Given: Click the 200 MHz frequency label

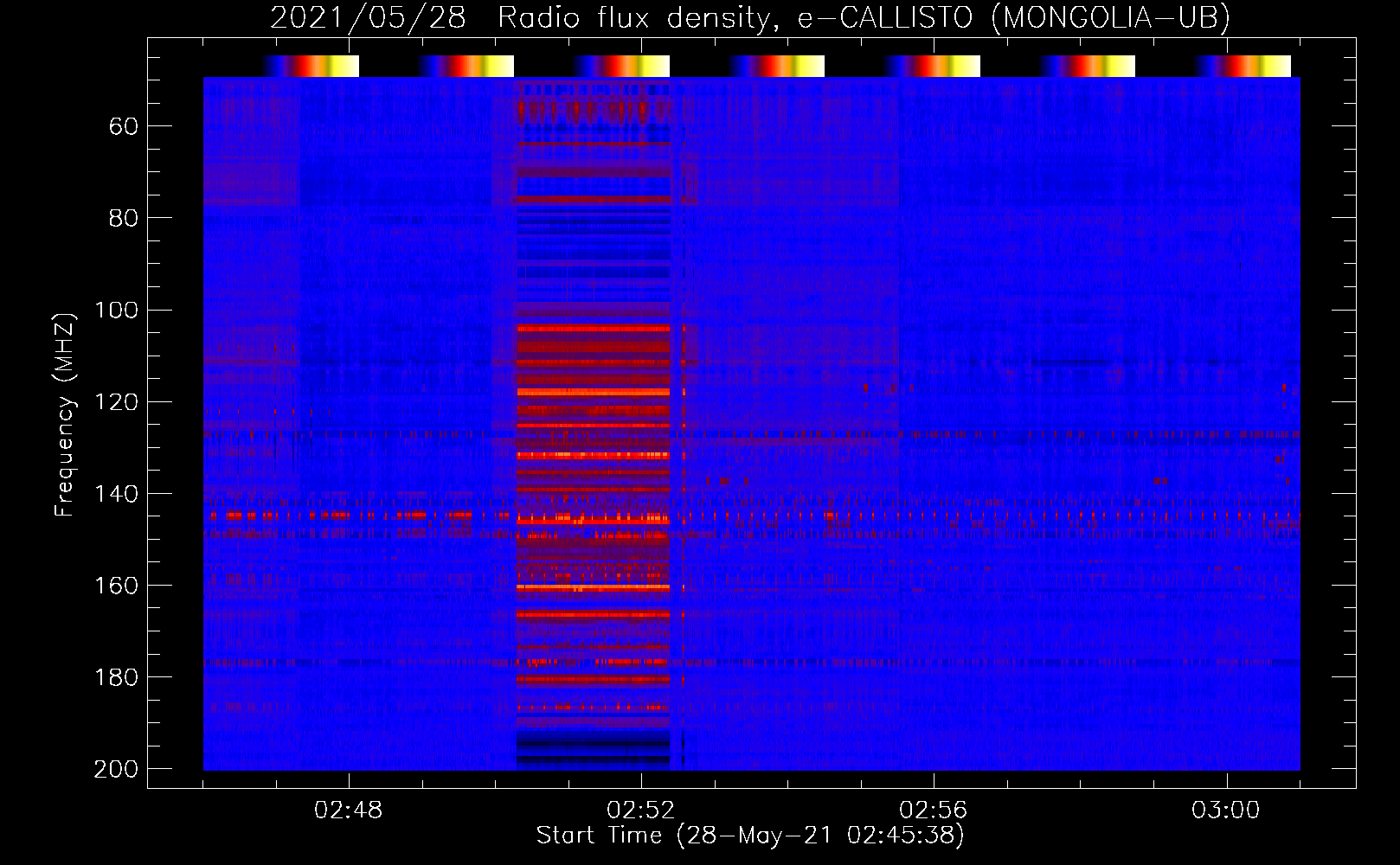Looking at the screenshot, I should coord(116,769).
